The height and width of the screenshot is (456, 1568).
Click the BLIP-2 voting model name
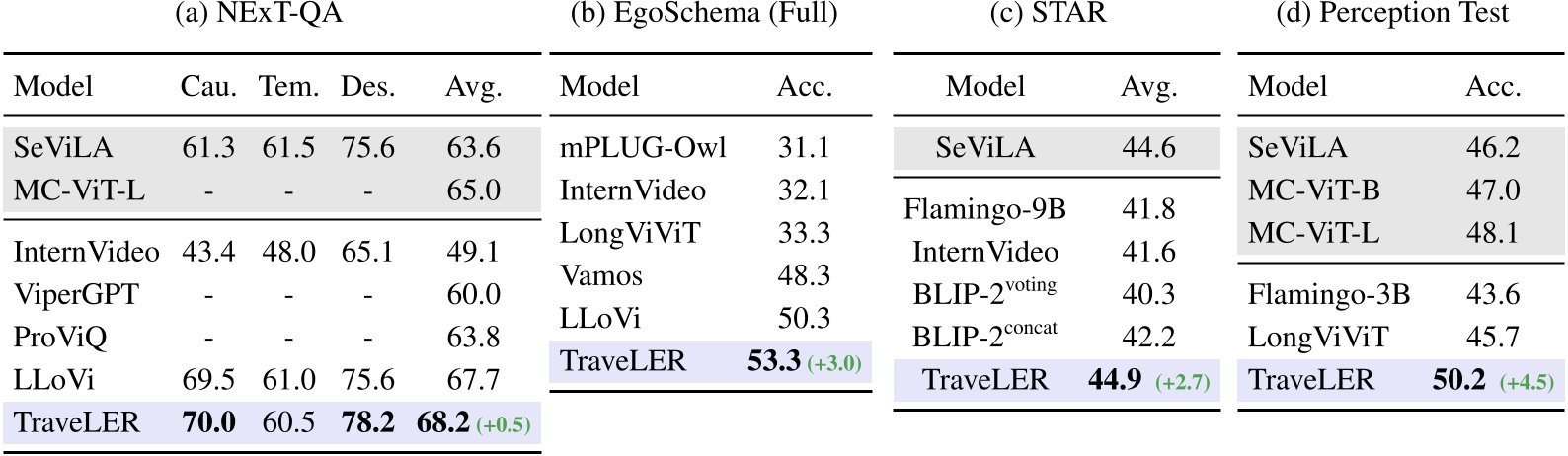[x=983, y=293]
